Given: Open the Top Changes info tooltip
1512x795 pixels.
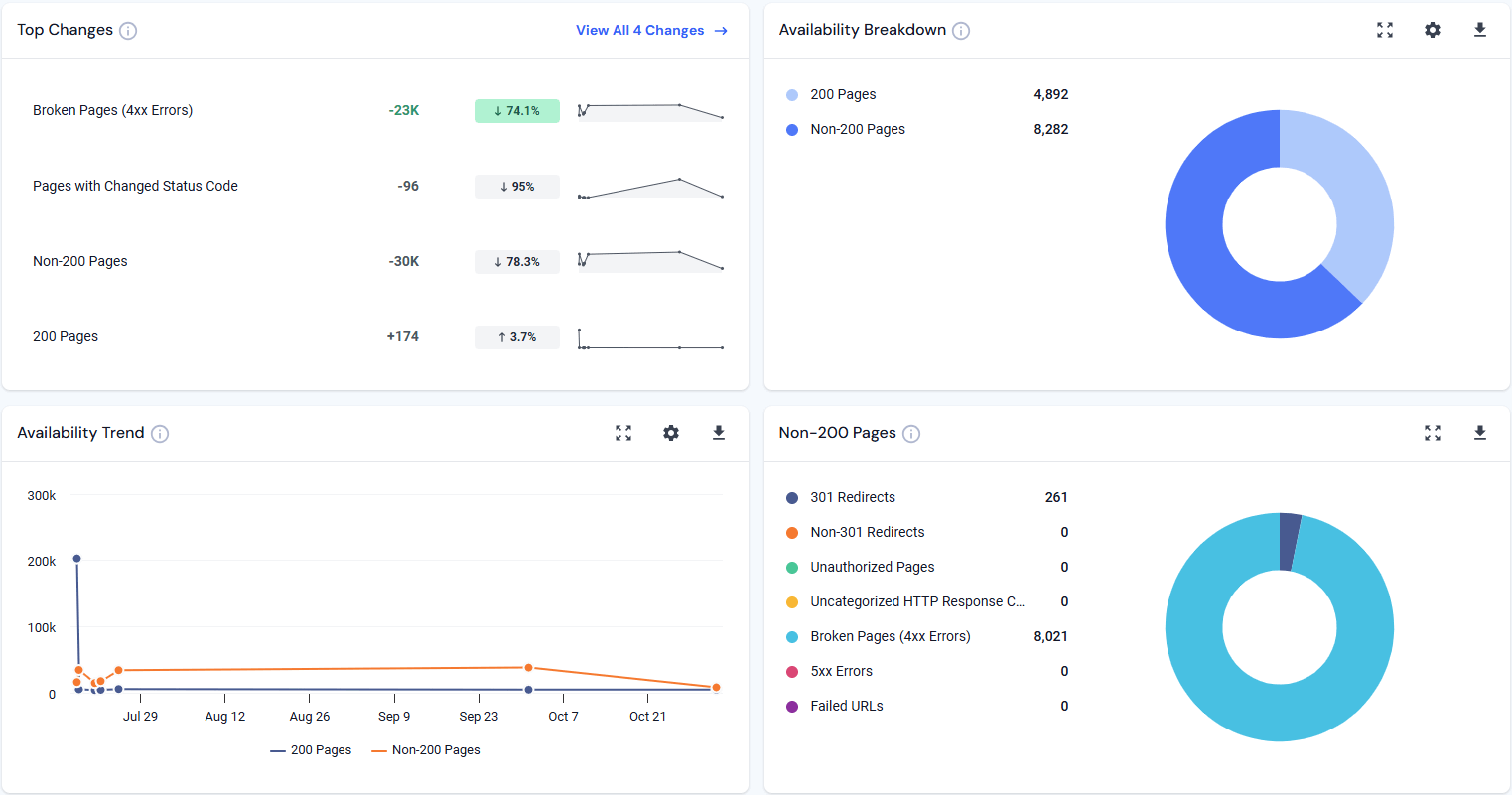Looking at the screenshot, I should pos(127,30).
